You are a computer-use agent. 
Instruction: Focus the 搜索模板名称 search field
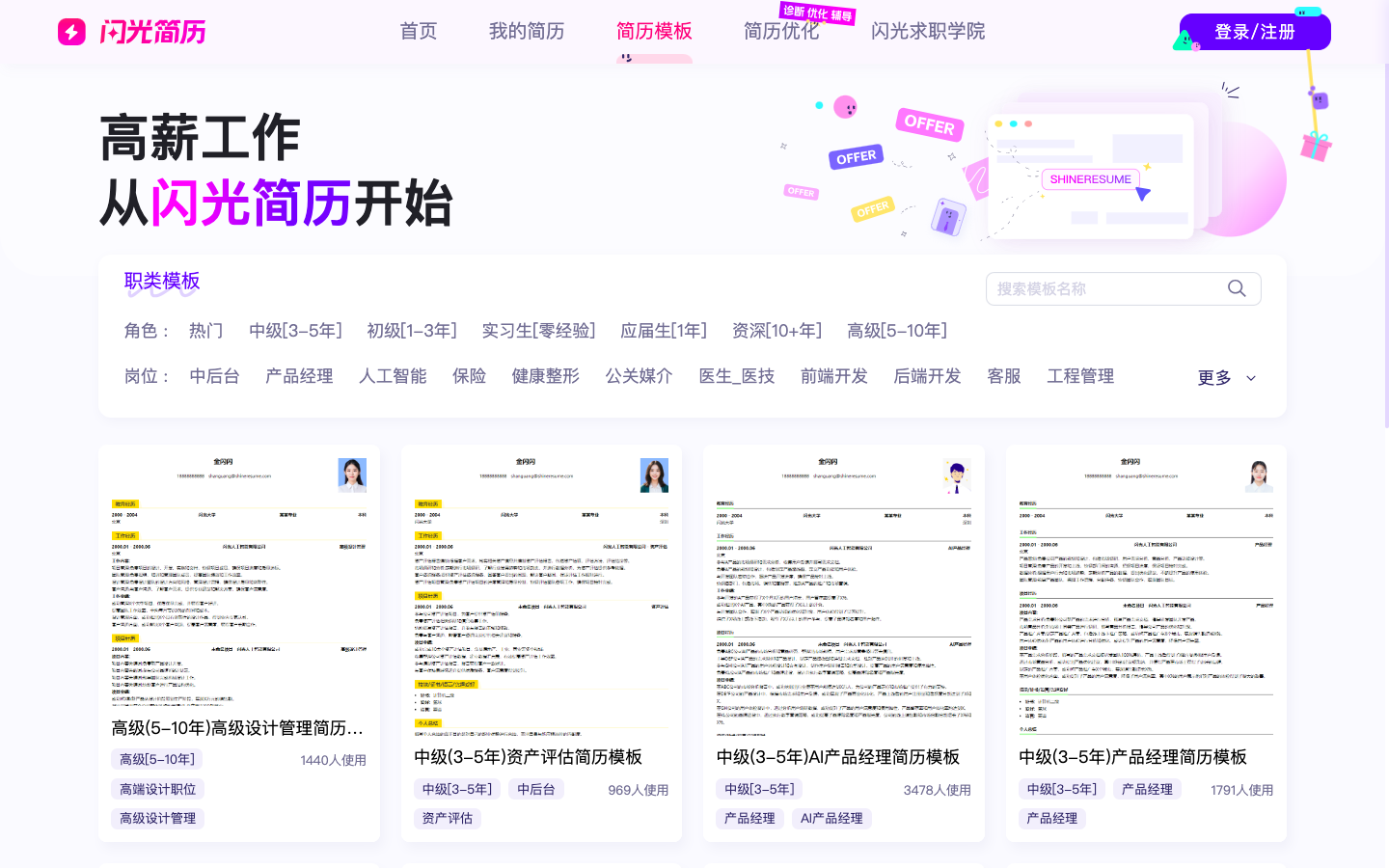tap(1124, 288)
